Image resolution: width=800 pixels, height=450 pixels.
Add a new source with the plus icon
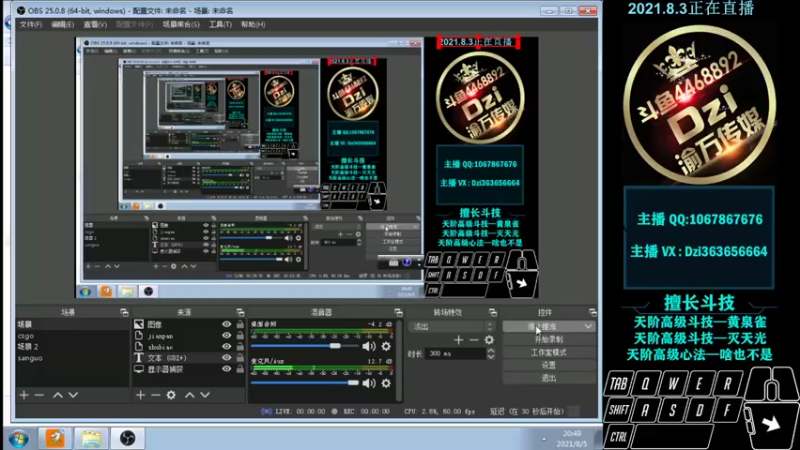[x=140, y=395]
